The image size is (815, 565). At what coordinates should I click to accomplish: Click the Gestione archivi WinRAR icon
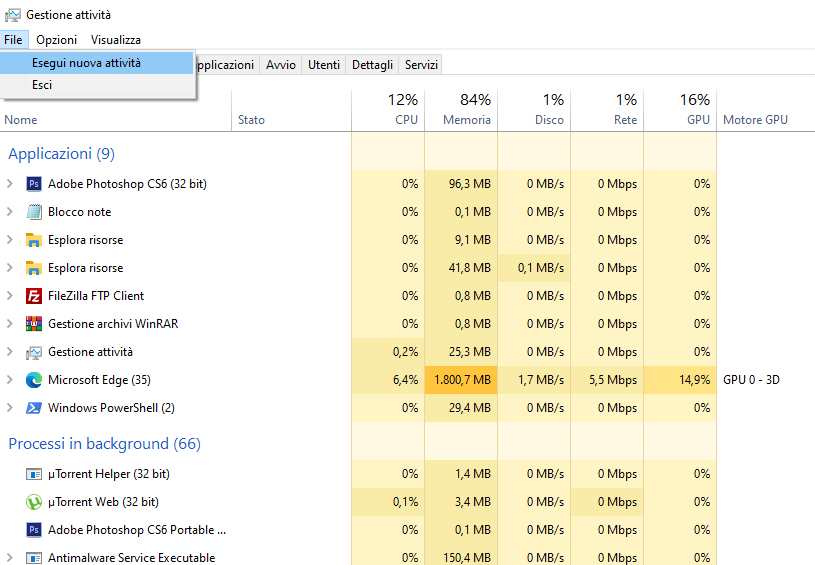click(x=34, y=324)
